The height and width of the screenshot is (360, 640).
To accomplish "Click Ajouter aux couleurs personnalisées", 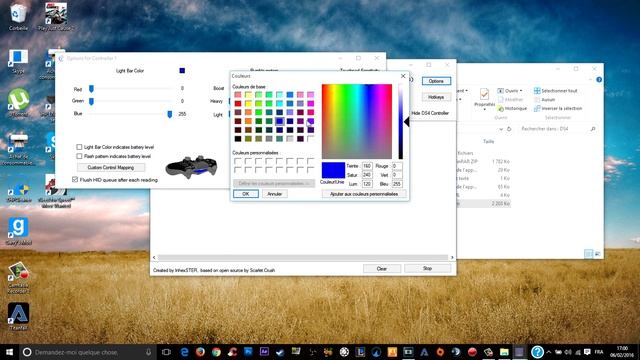I will click(364, 194).
